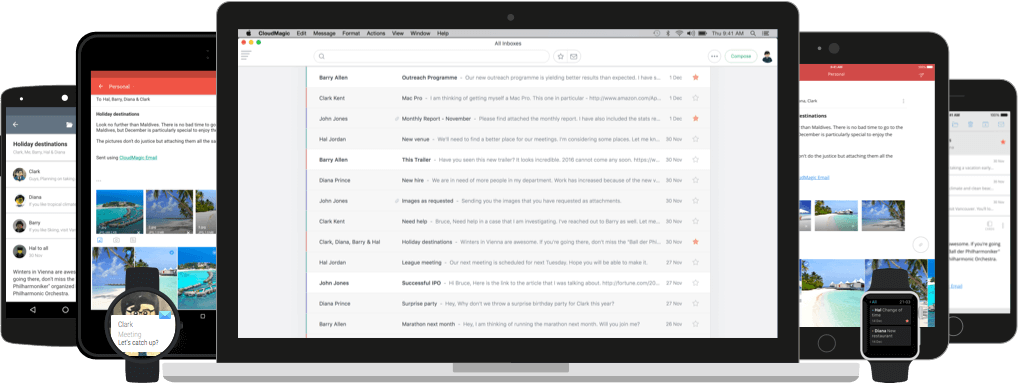Star the This Trailer email
Viewport: 1018px width, 384px height.
[695, 160]
